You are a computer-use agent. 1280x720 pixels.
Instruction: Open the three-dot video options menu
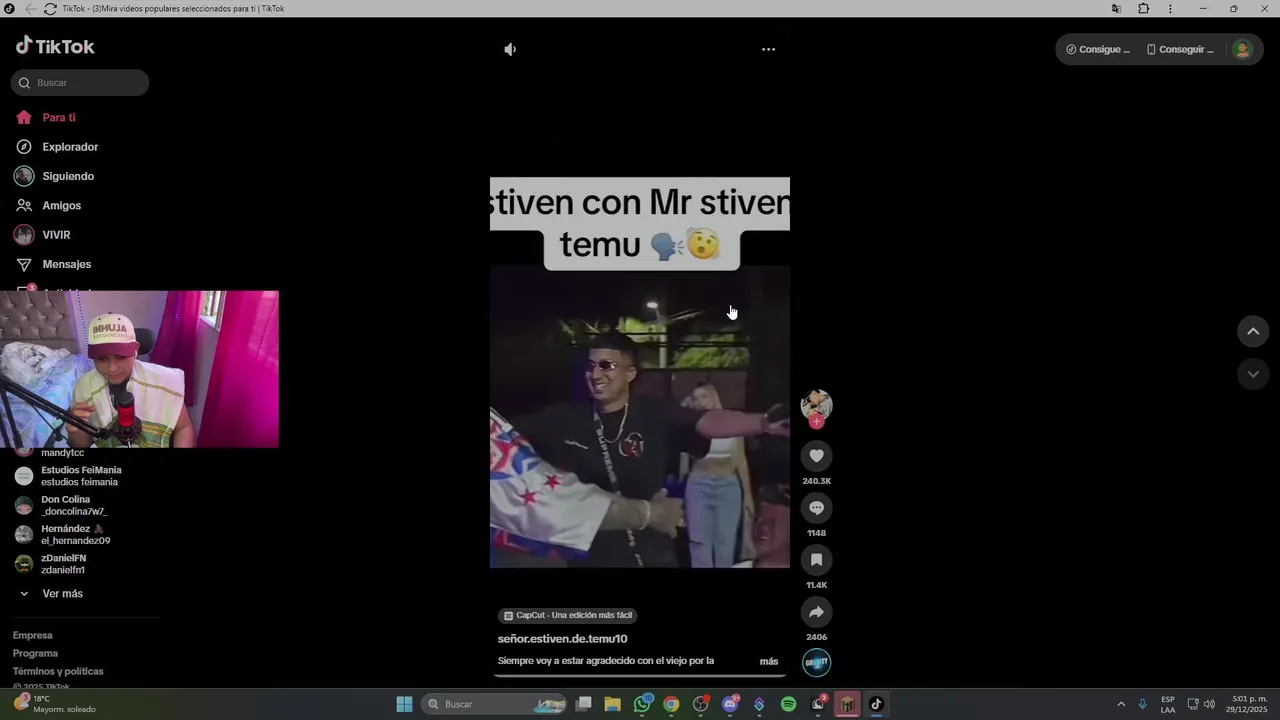[x=768, y=49]
